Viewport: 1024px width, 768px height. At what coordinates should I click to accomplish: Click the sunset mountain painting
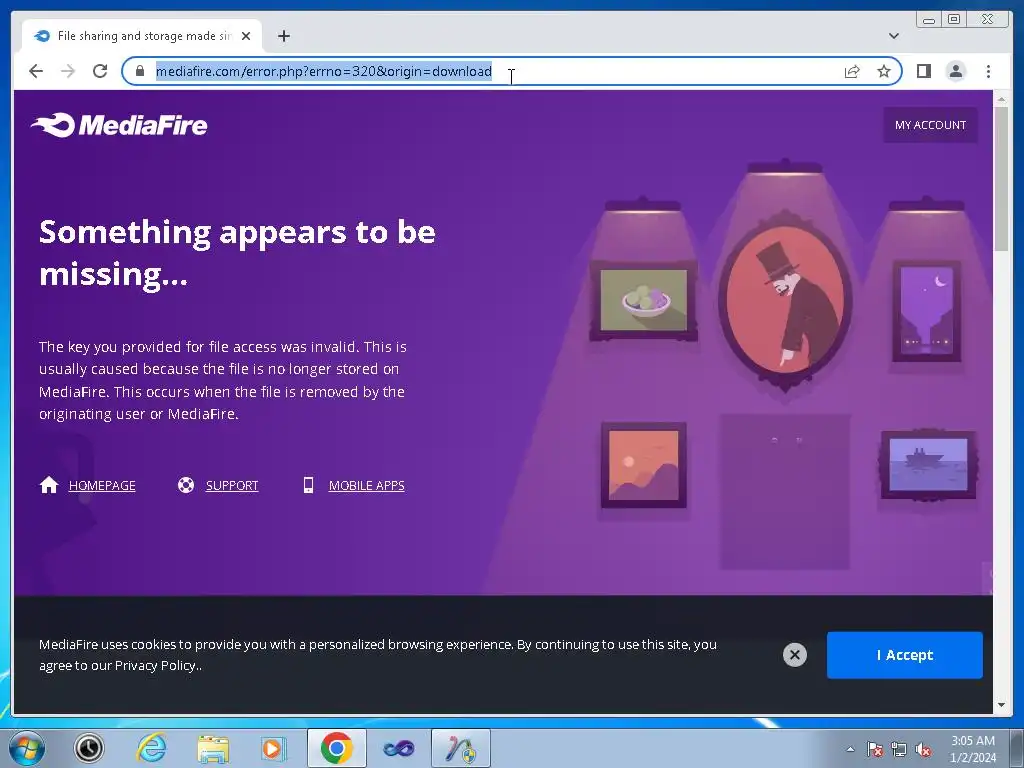point(643,465)
